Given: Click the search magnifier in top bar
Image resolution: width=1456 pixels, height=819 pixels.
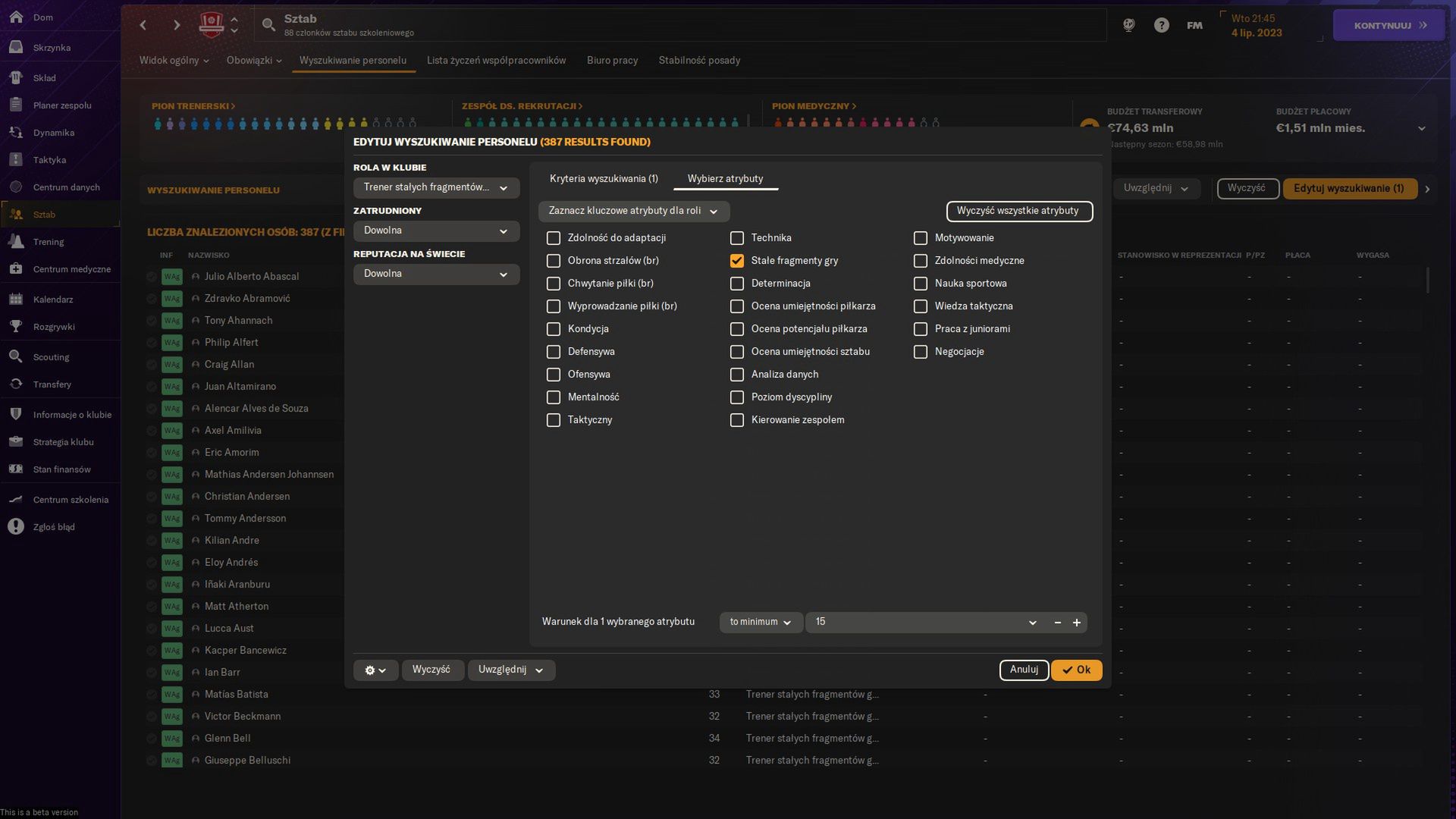Looking at the screenshot, I should (268, 25).
